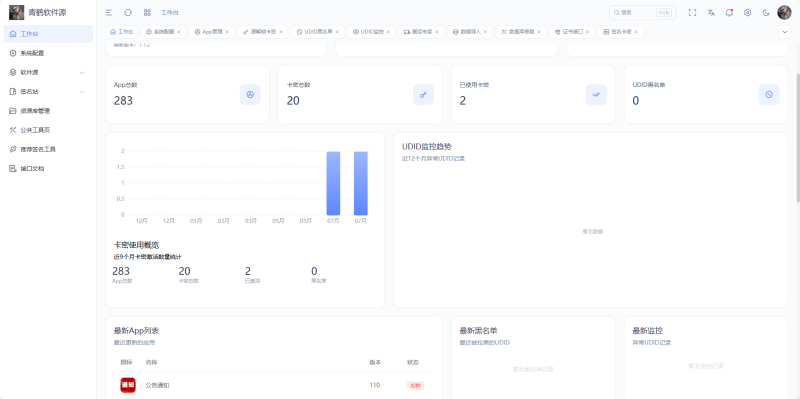Click the first 07月 bar in chart
Viewport: 800px width, 399px height.
[333, 183]
